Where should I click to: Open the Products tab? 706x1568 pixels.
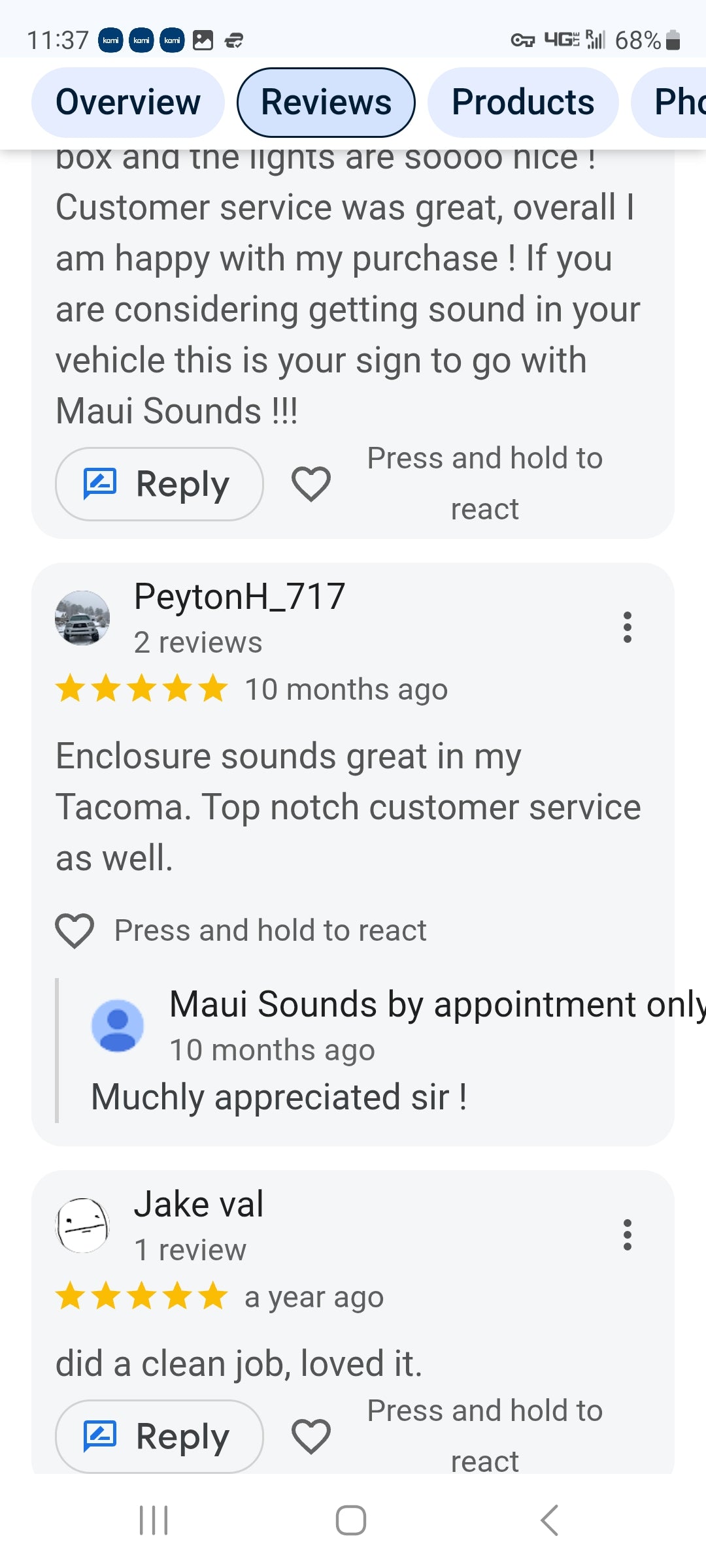click(523, 103)
